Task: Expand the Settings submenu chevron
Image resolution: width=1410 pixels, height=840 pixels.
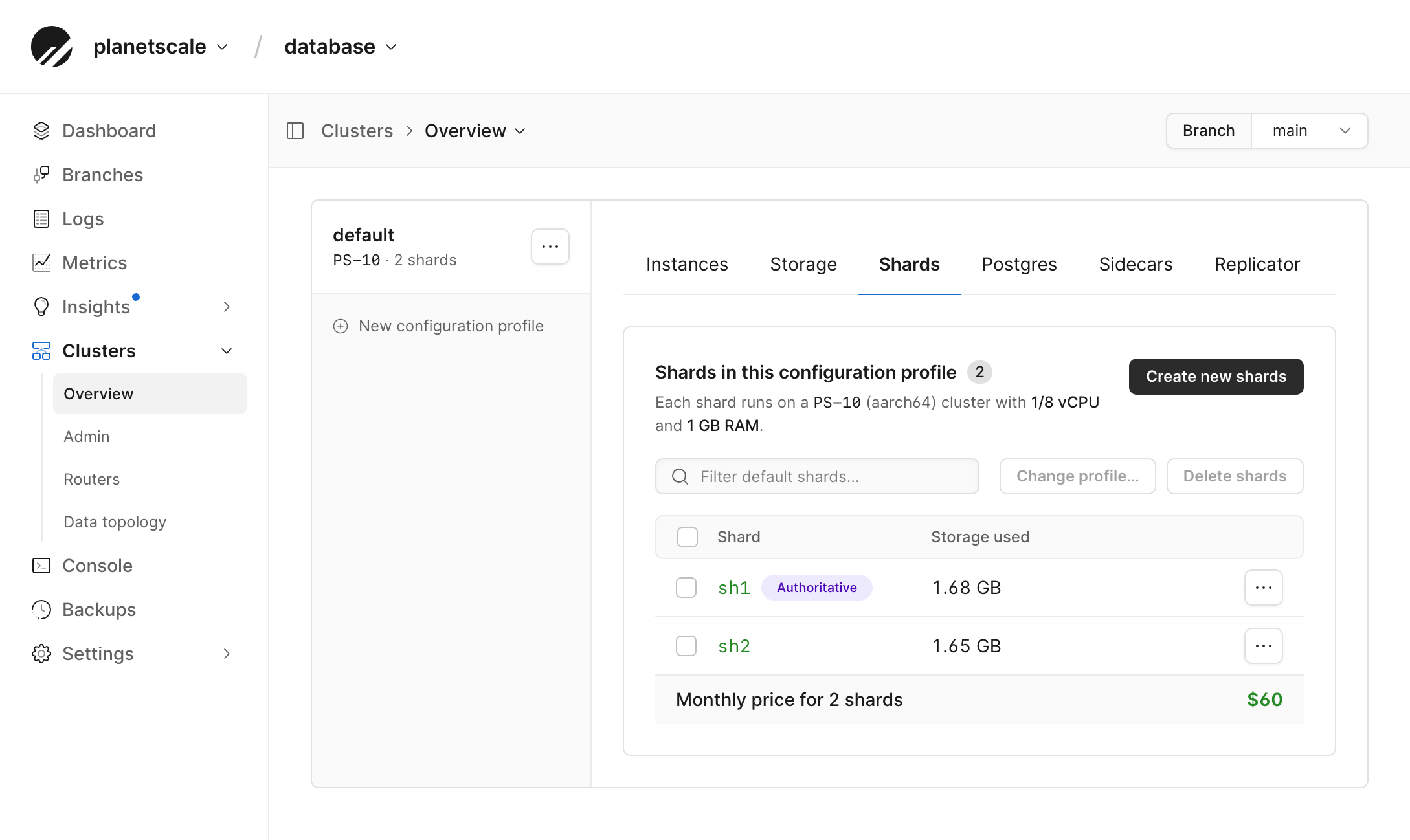Action: [x=227, y=654]
